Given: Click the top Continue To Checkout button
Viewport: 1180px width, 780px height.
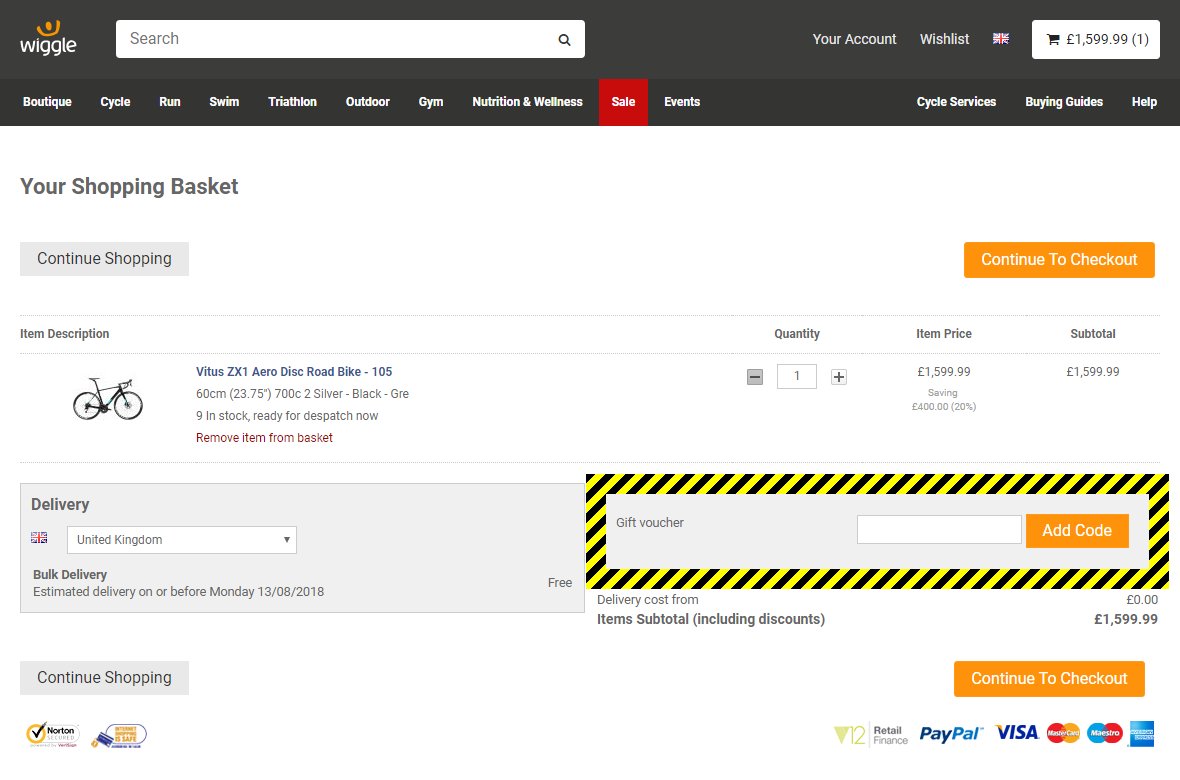Looking at the screenshot, I should (x=1059, y=260).
